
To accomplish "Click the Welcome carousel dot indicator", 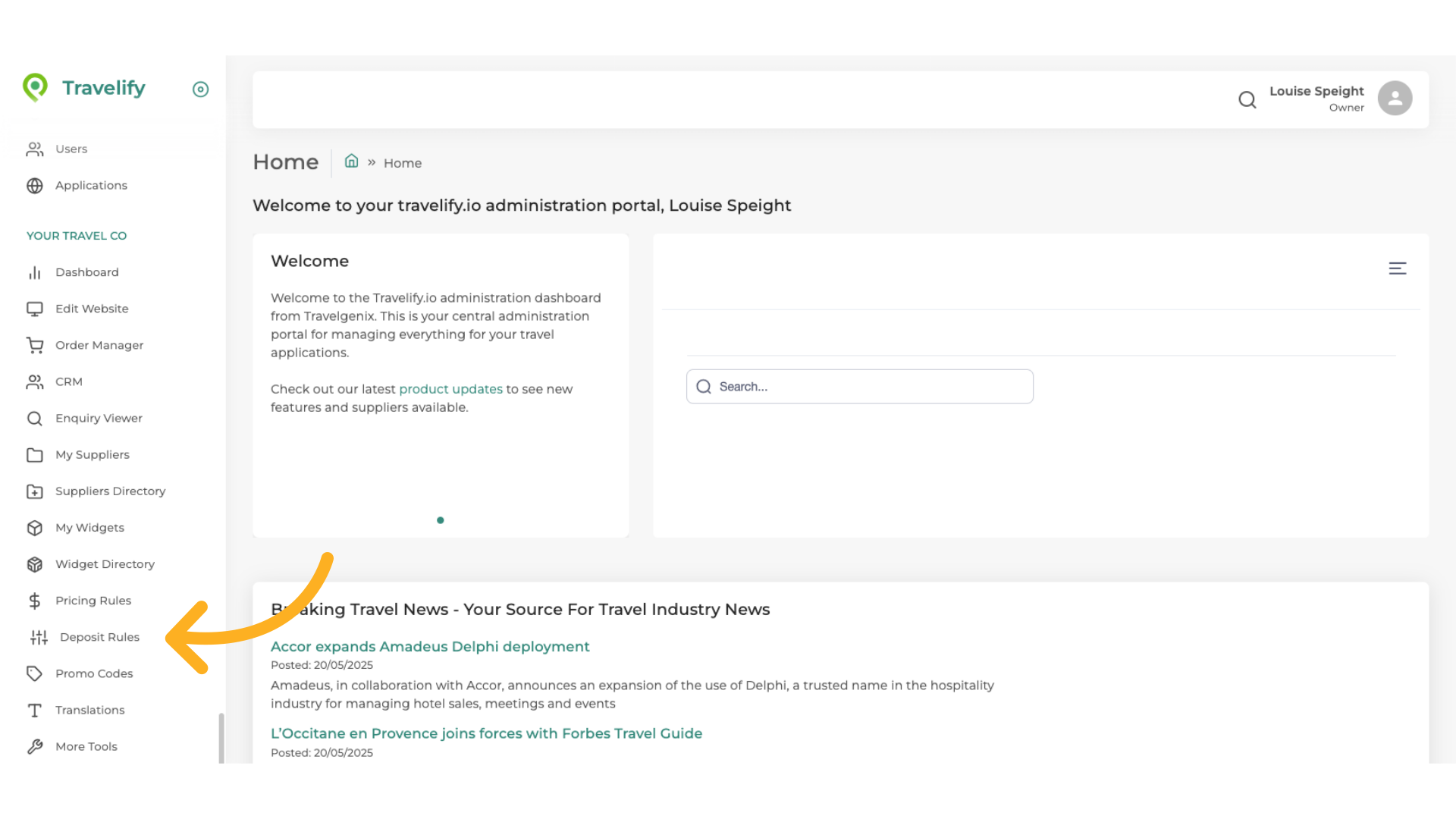I will click(441, 520).
